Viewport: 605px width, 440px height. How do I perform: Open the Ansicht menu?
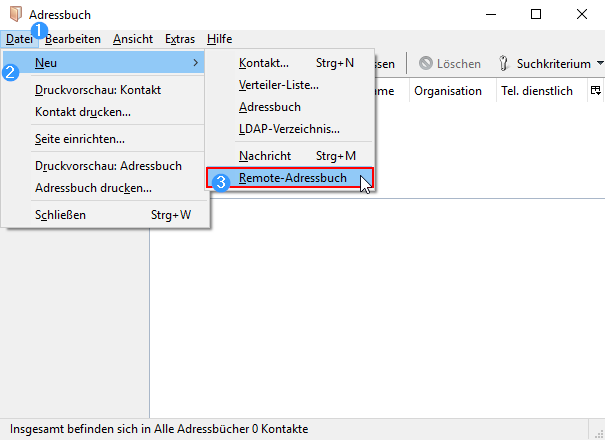[133, 39]
